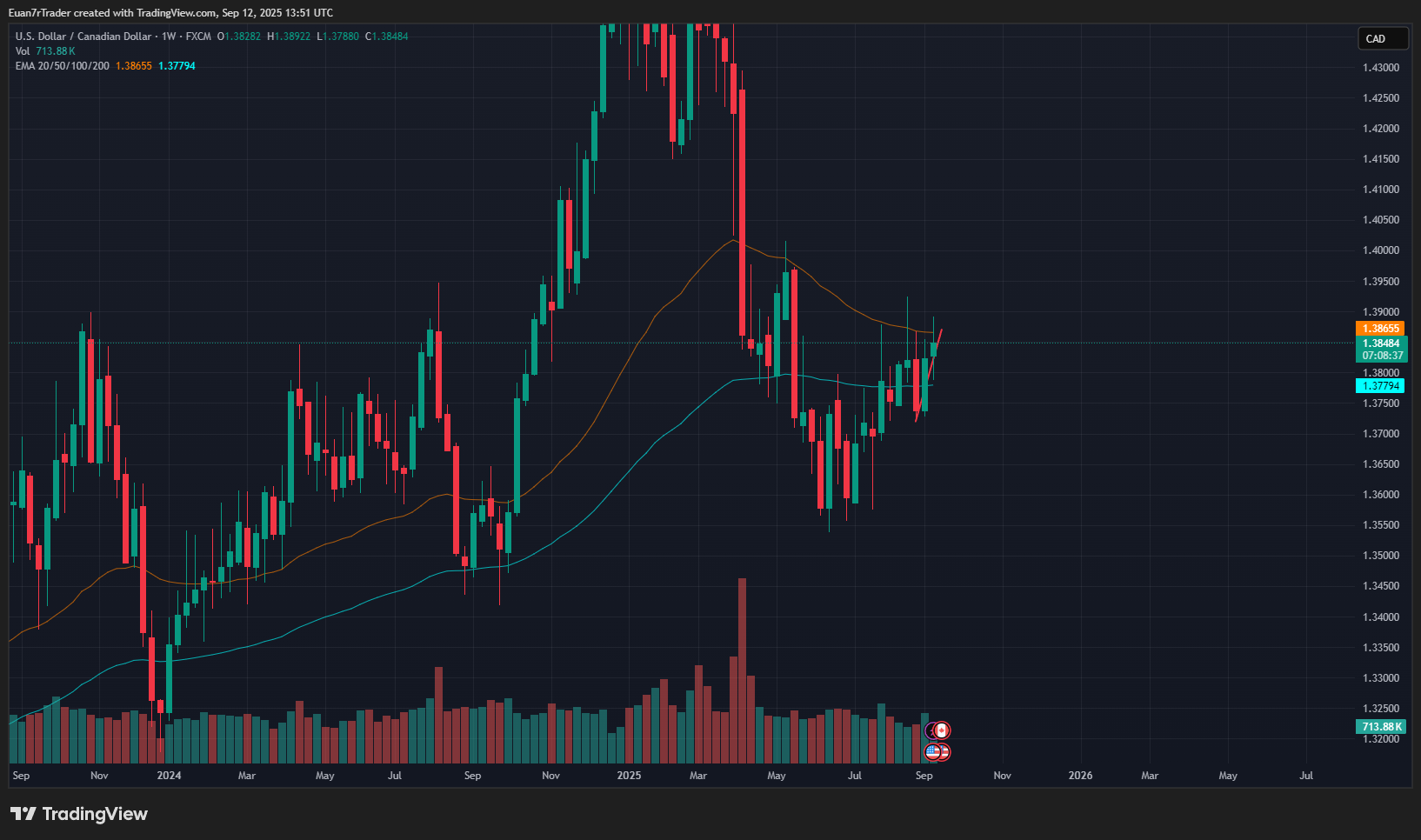Click the 1.40000 price scale label
This screenshot has width=1421, height=840.
coord(1381,250)
